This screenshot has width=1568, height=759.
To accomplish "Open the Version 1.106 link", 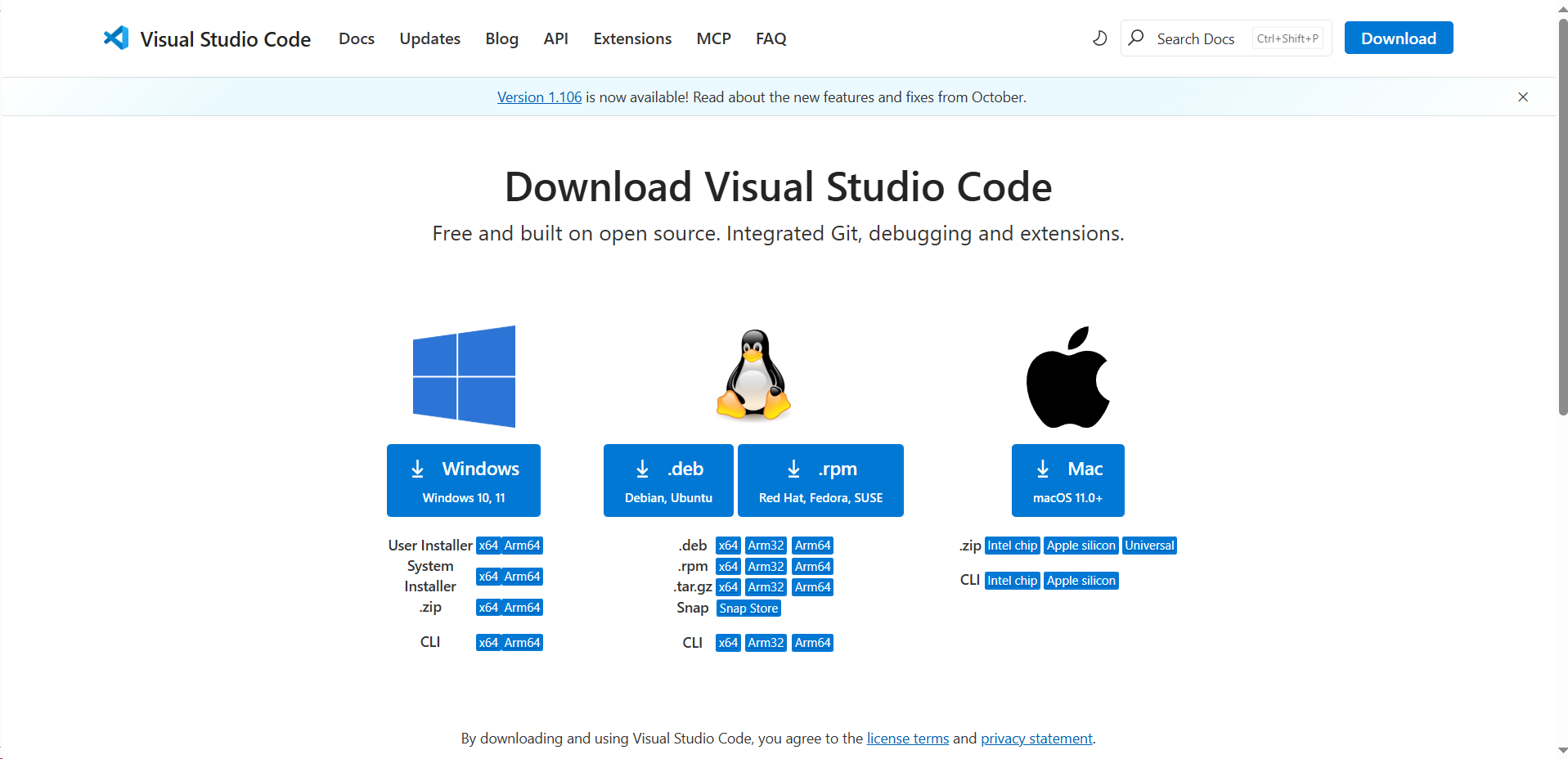I will click(539, 97).
